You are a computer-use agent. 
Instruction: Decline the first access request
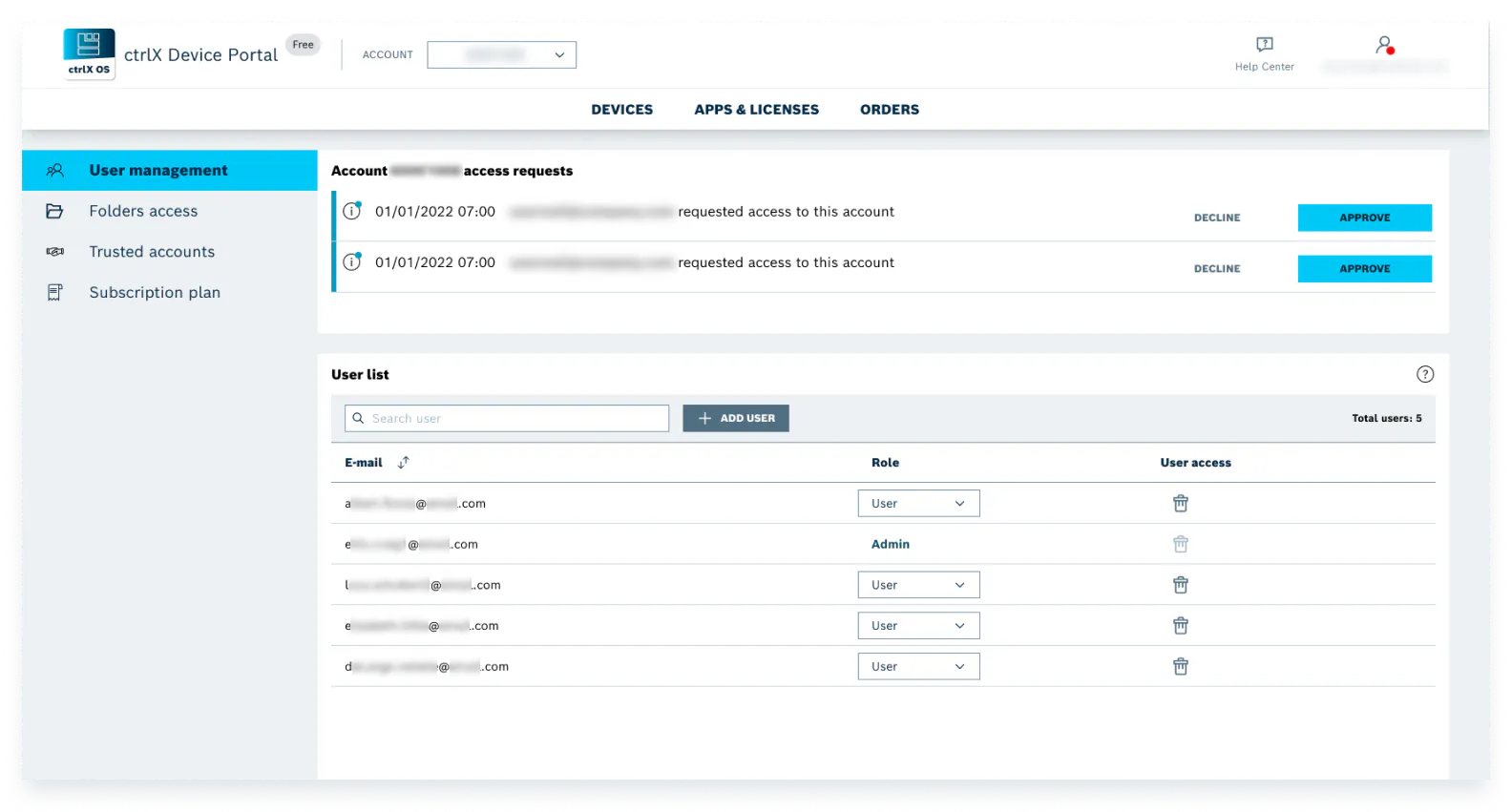[1217, 218]
